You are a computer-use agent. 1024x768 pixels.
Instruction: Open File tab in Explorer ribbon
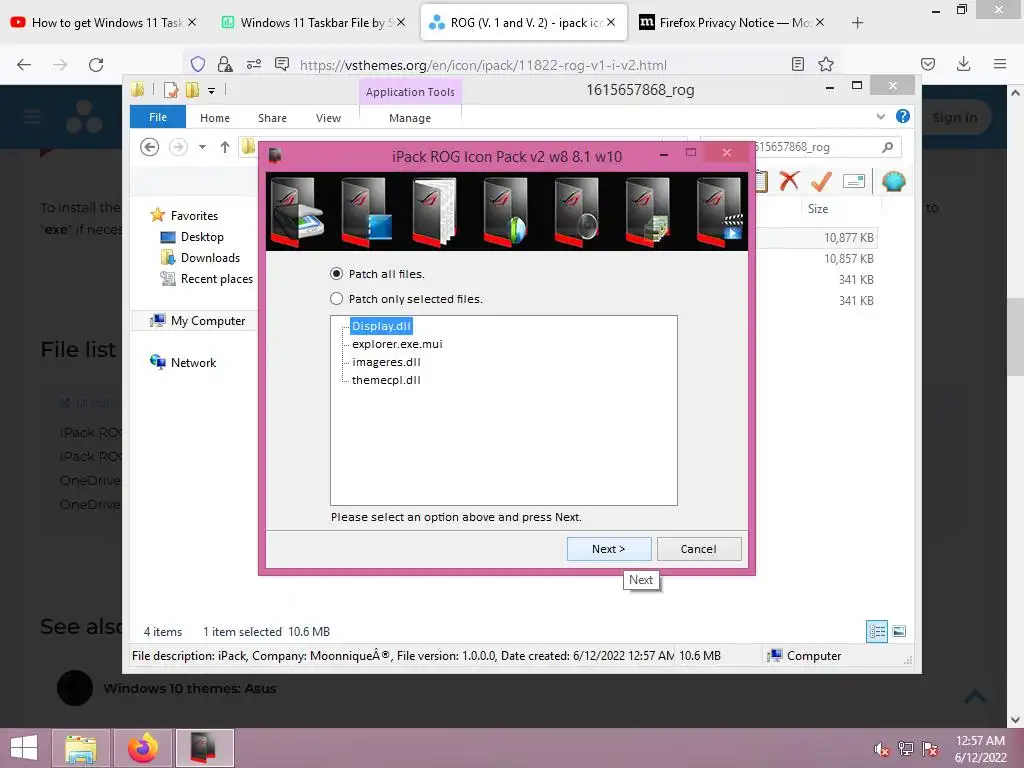158,117
